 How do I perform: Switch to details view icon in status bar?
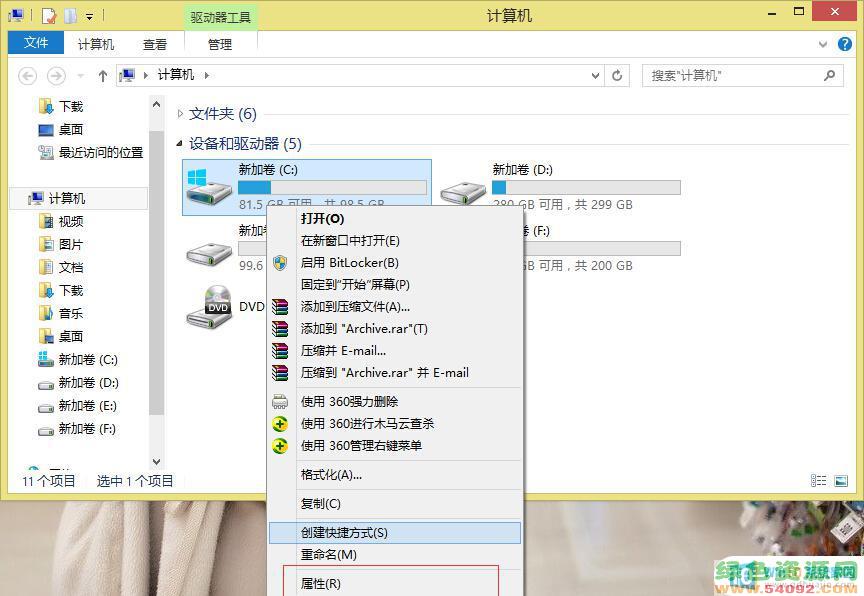tap(818, 481)
